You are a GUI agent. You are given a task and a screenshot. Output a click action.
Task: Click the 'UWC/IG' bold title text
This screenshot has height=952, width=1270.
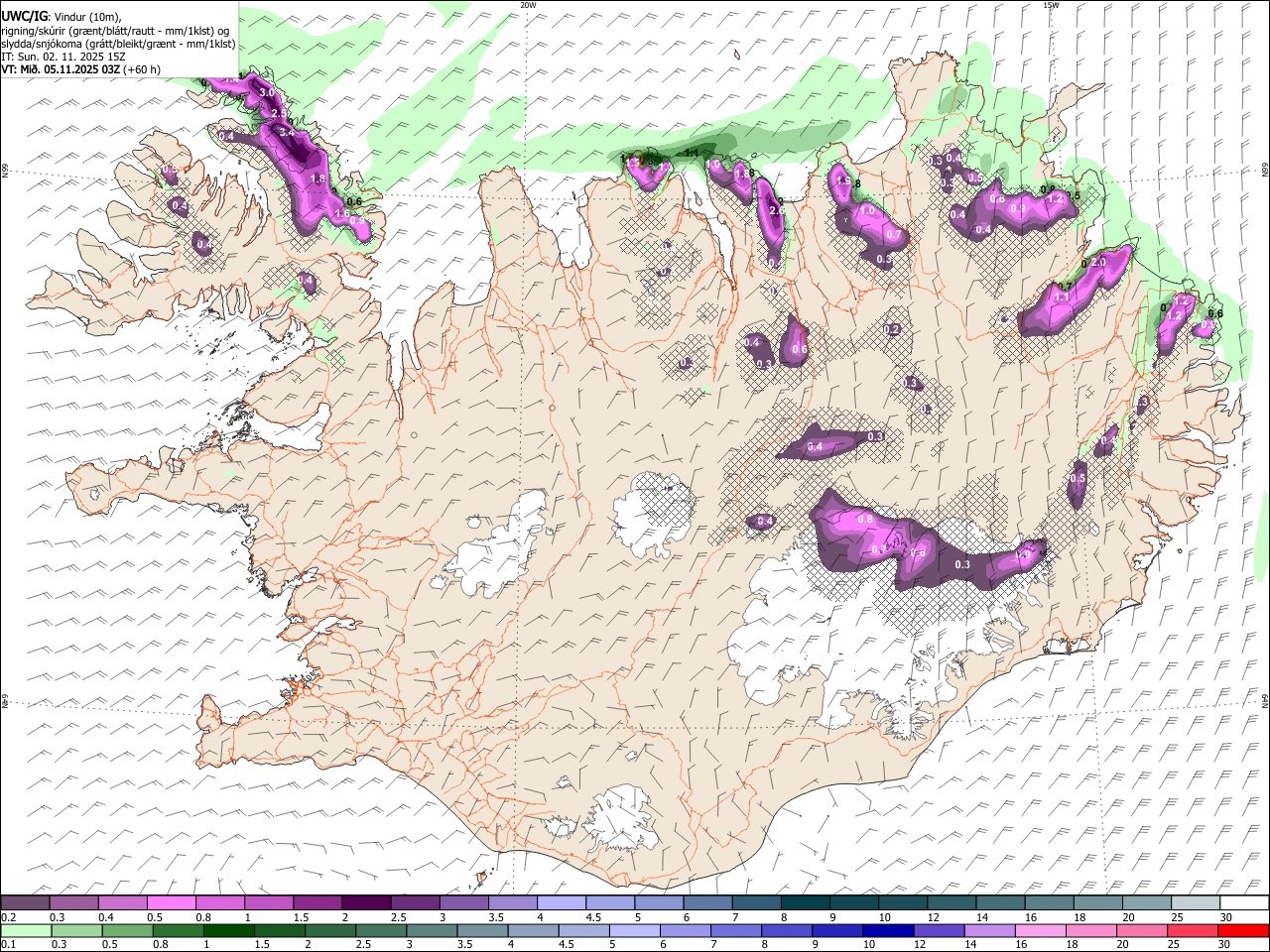(x=24, y=16)
